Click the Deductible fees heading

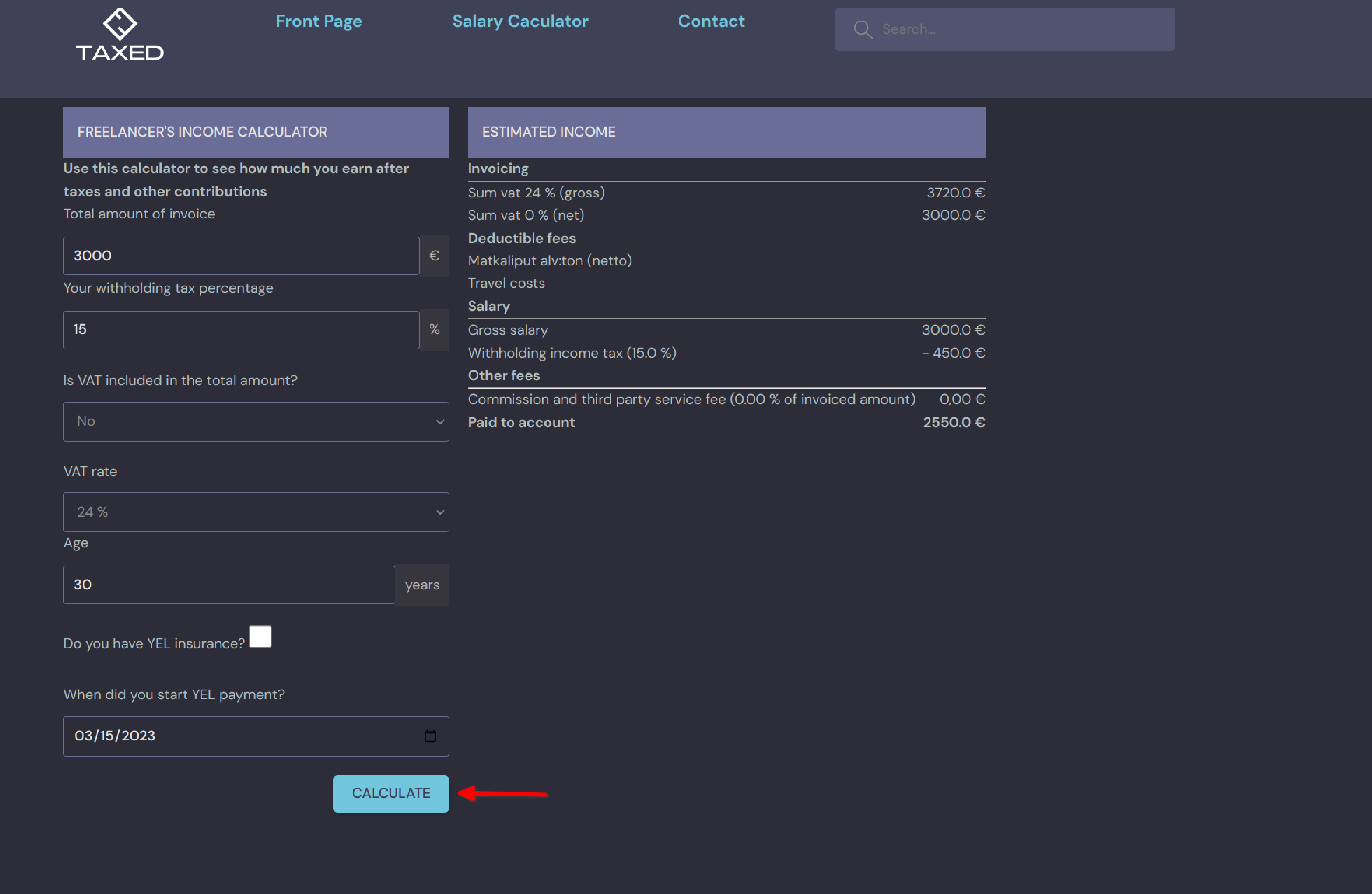tap(522, 238)
